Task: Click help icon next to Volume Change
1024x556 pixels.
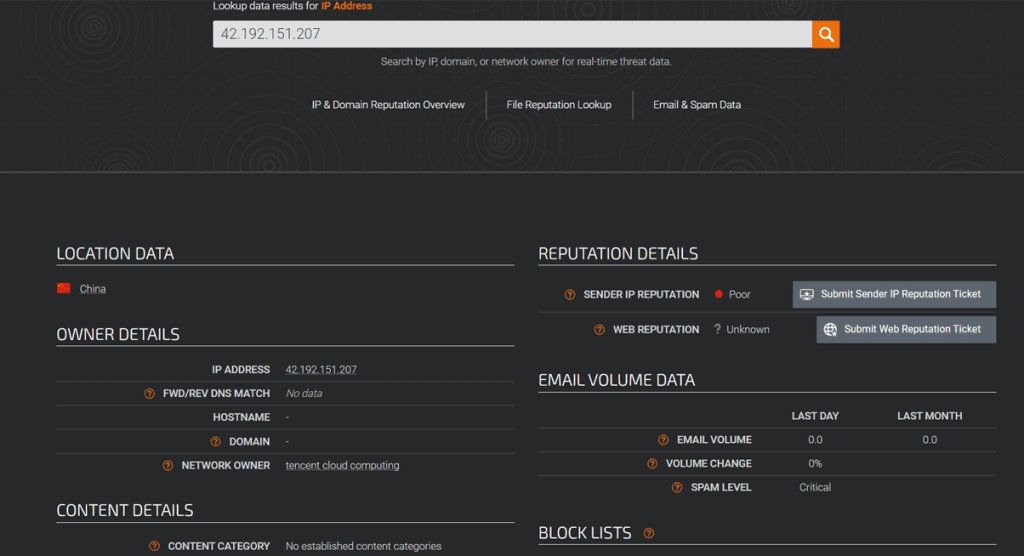Action: (x=652, y=464)
